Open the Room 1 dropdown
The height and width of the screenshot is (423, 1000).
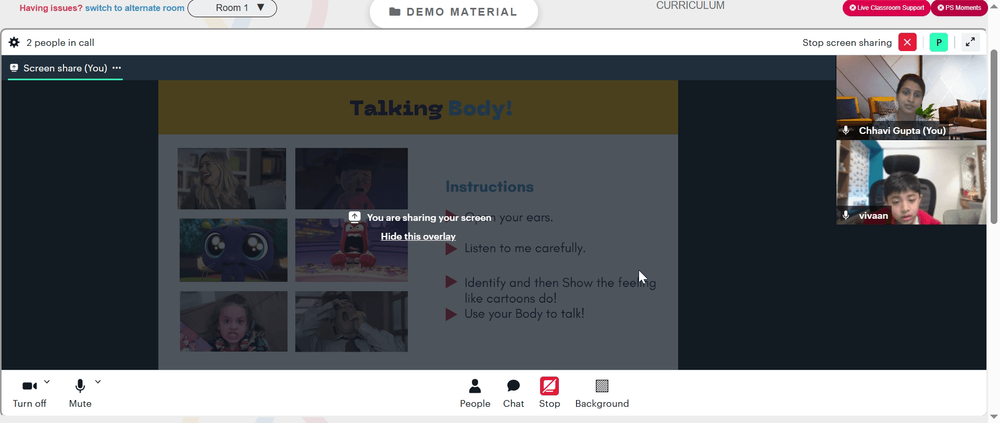tap(232, 8)
